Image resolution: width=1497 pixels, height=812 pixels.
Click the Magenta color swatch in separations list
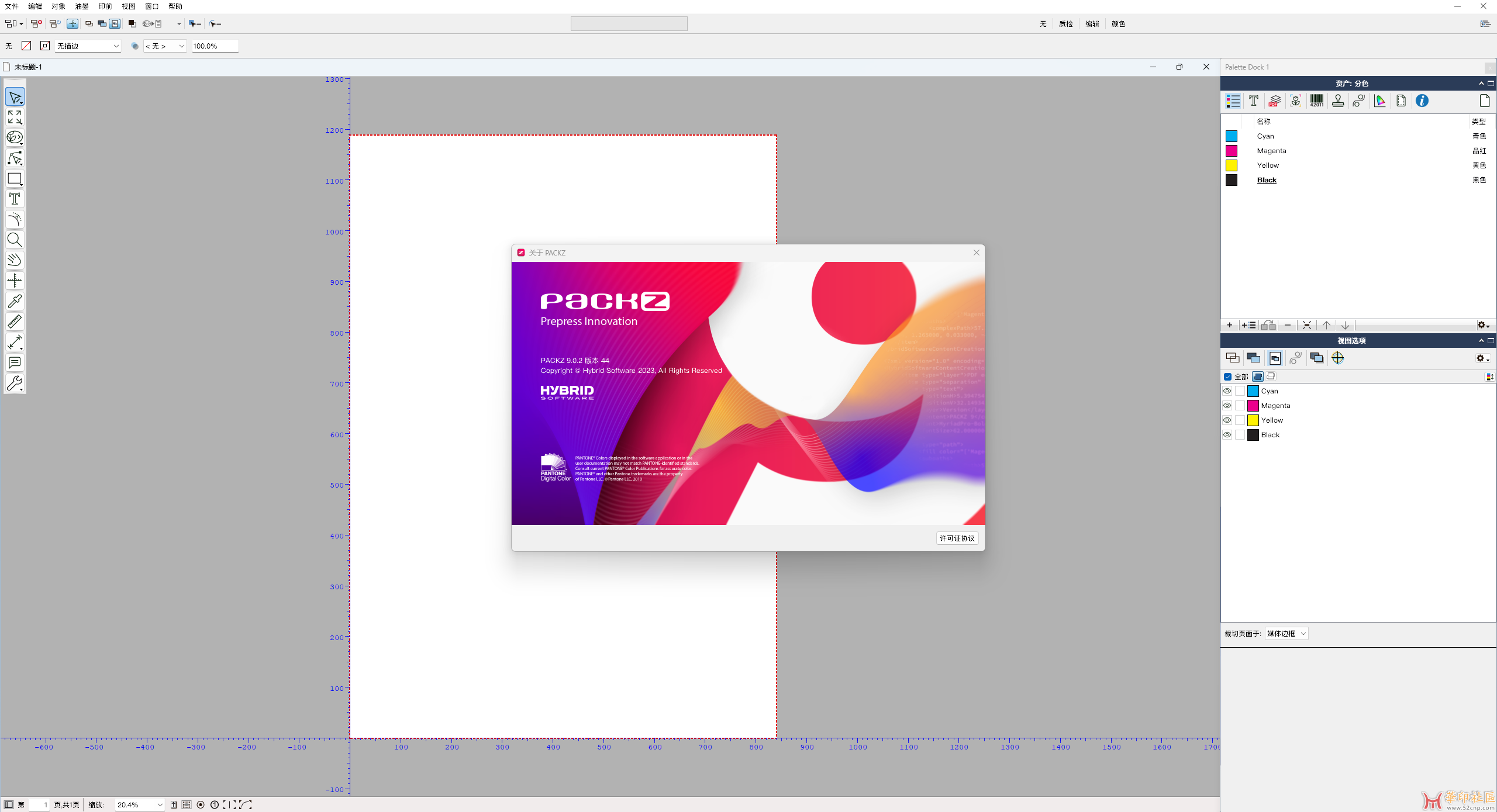pyautogui.click(x=1232, y=151)
